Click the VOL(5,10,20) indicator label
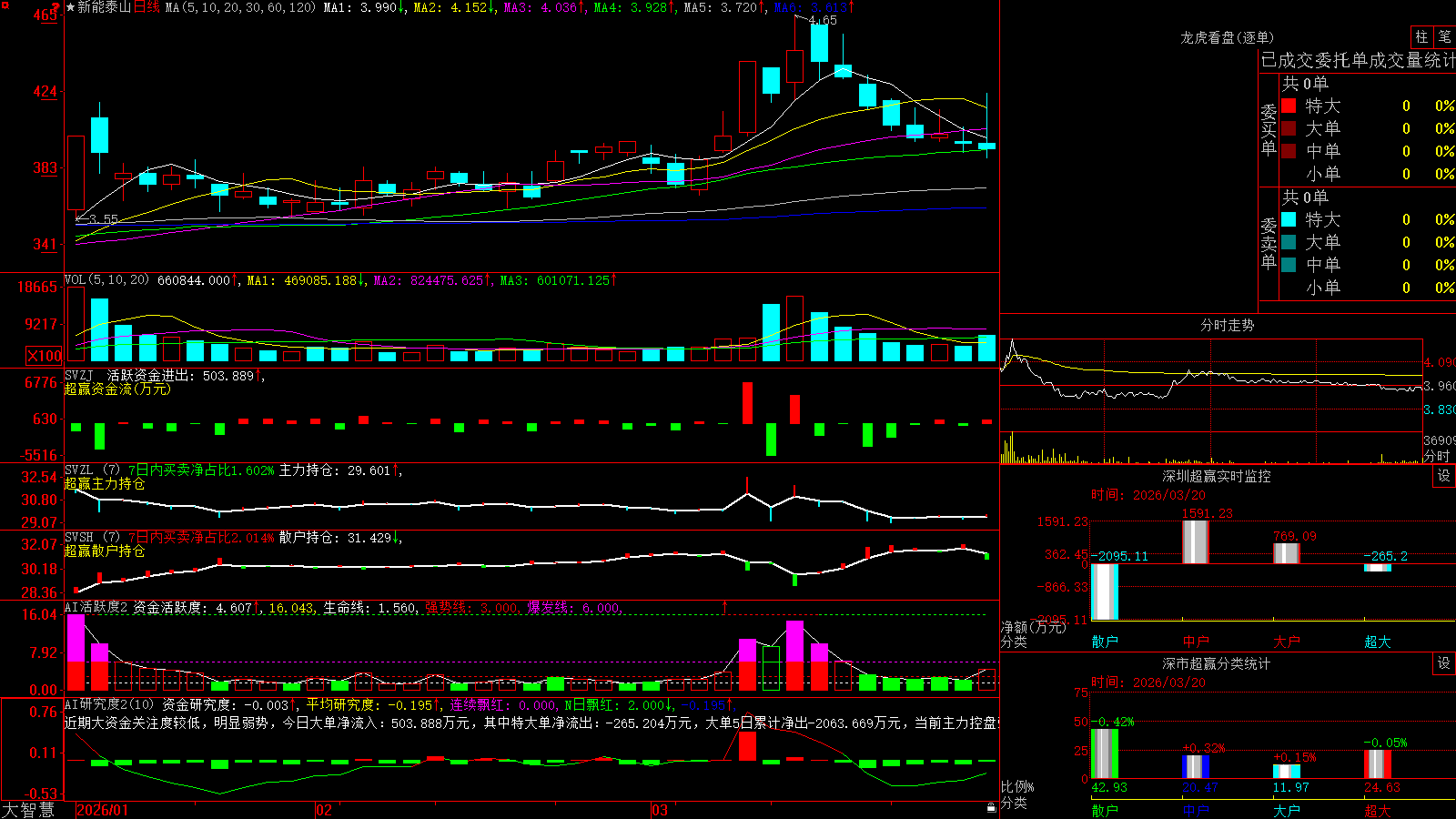Screen dimensions: 1456x819 (106, 280)
